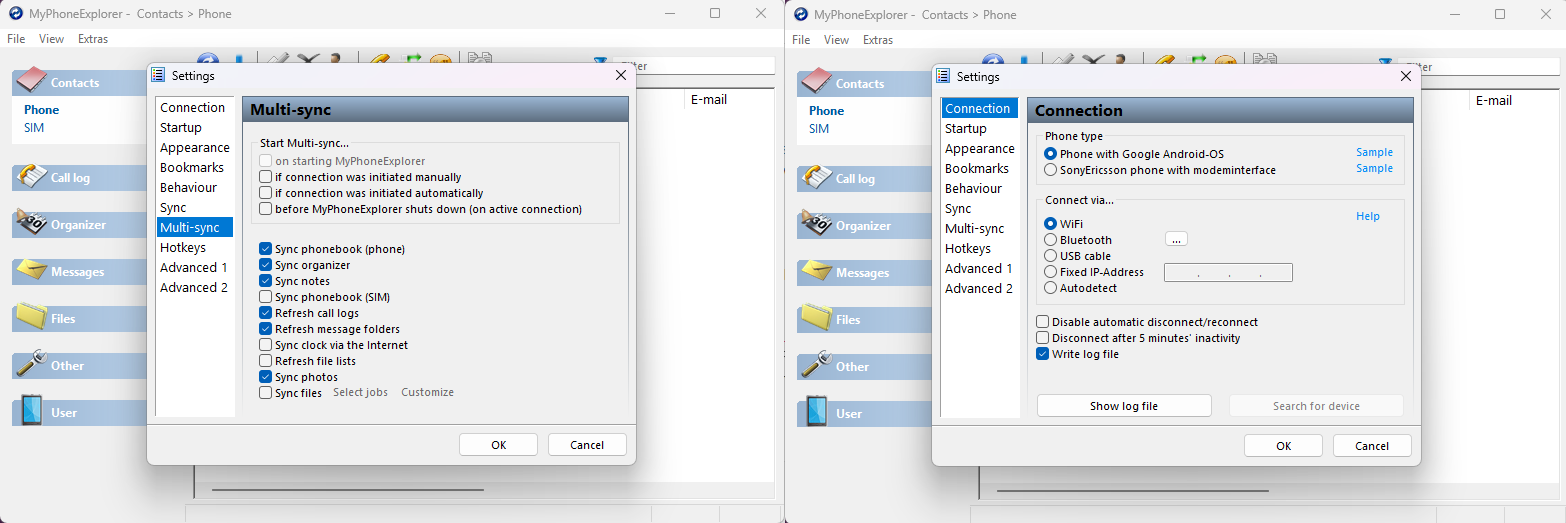Check 'Disable automatic disconnect/reconnect' option
This screenshot has width=1566, height=523.
click(1043, 322)
